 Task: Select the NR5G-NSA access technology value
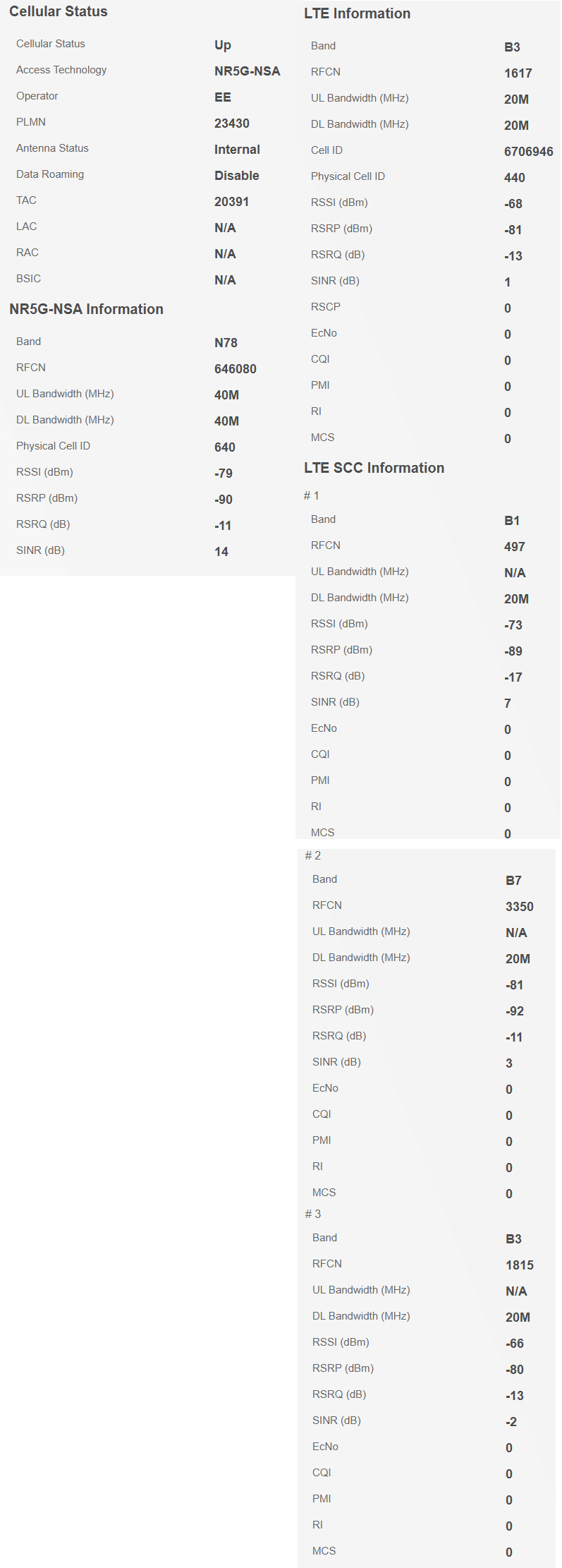[248, 71]
